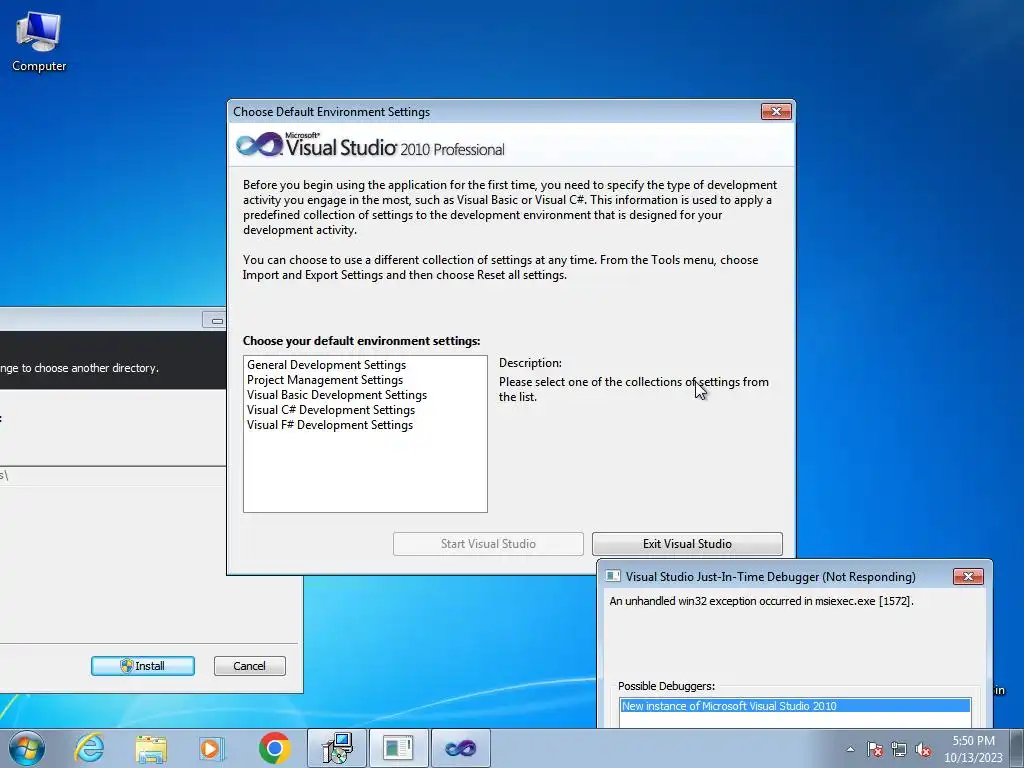The height and width of the screenshot is (768, 1024).
Task: Pick Visual F# Development Settings
Action: tap(330, 424)
